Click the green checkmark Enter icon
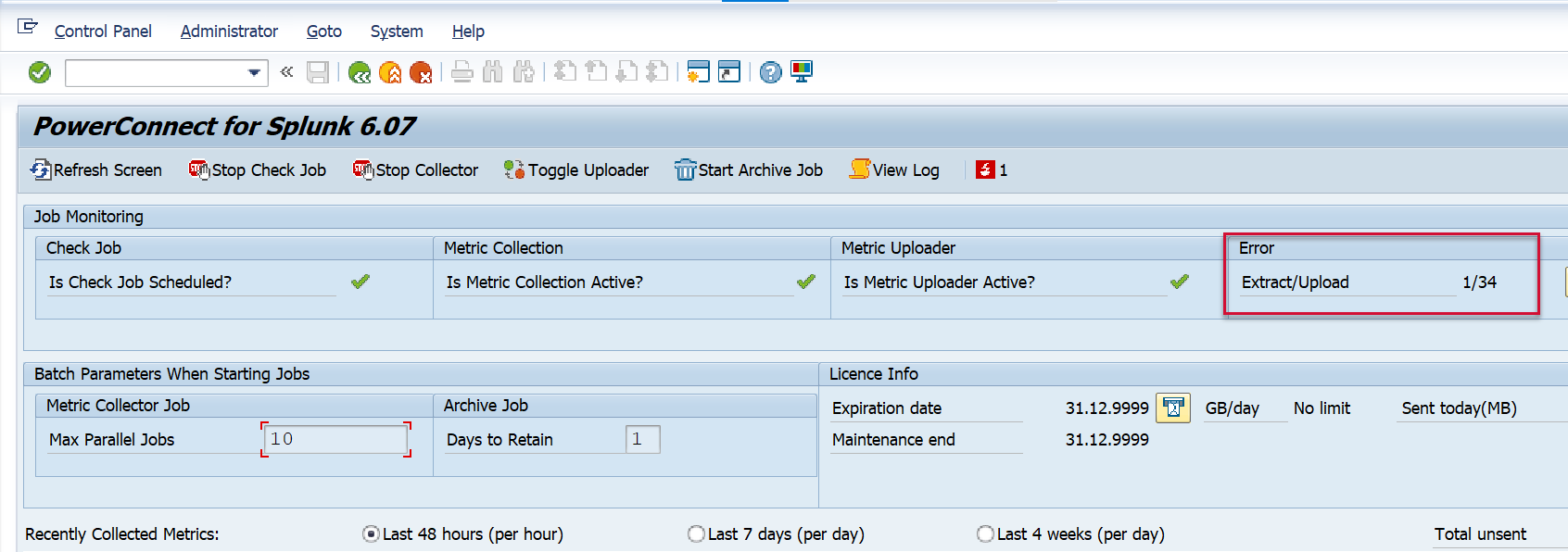 tap(40, 72)
